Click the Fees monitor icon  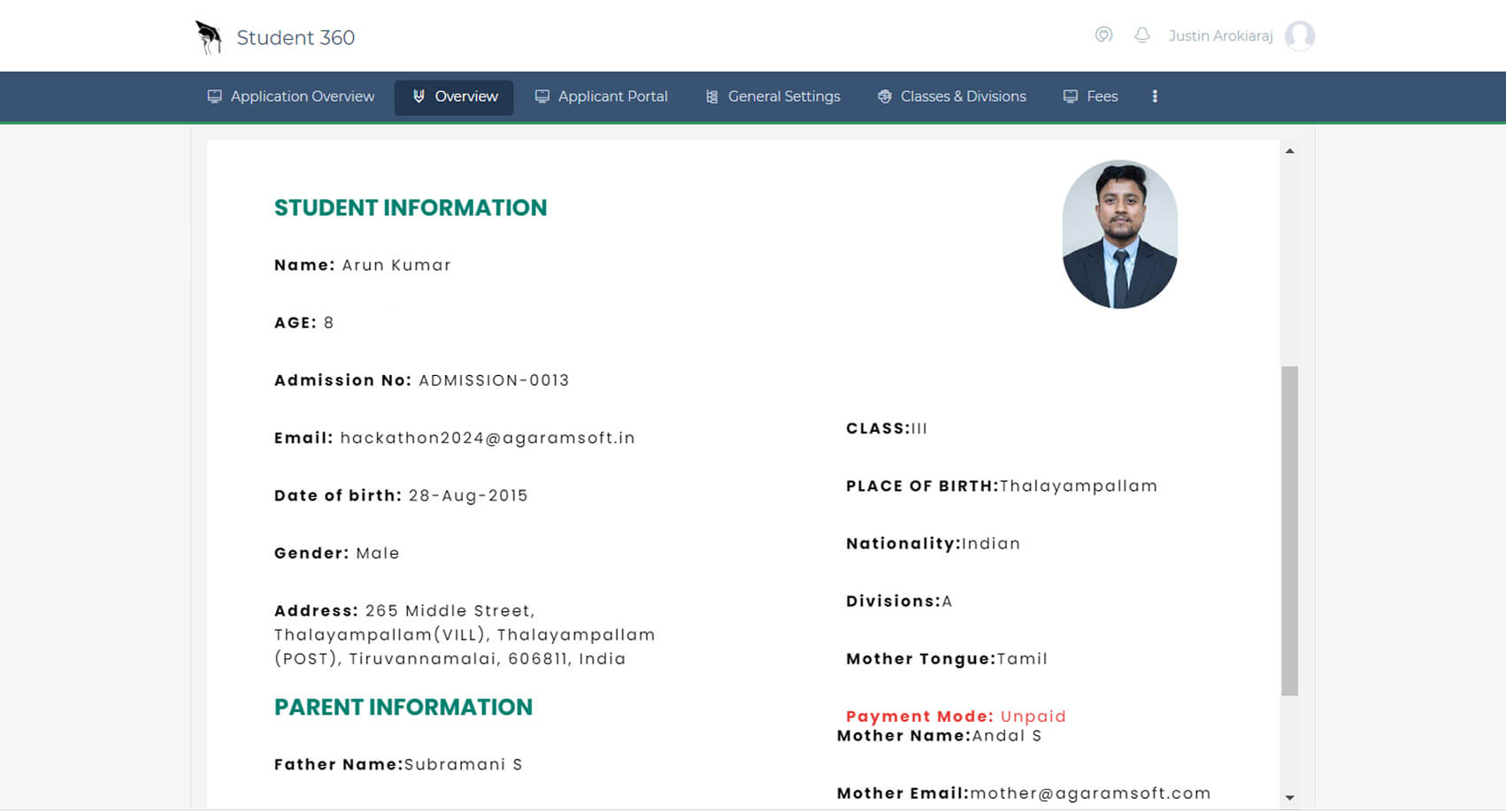pyautogui.click(x=1070, y=96)
